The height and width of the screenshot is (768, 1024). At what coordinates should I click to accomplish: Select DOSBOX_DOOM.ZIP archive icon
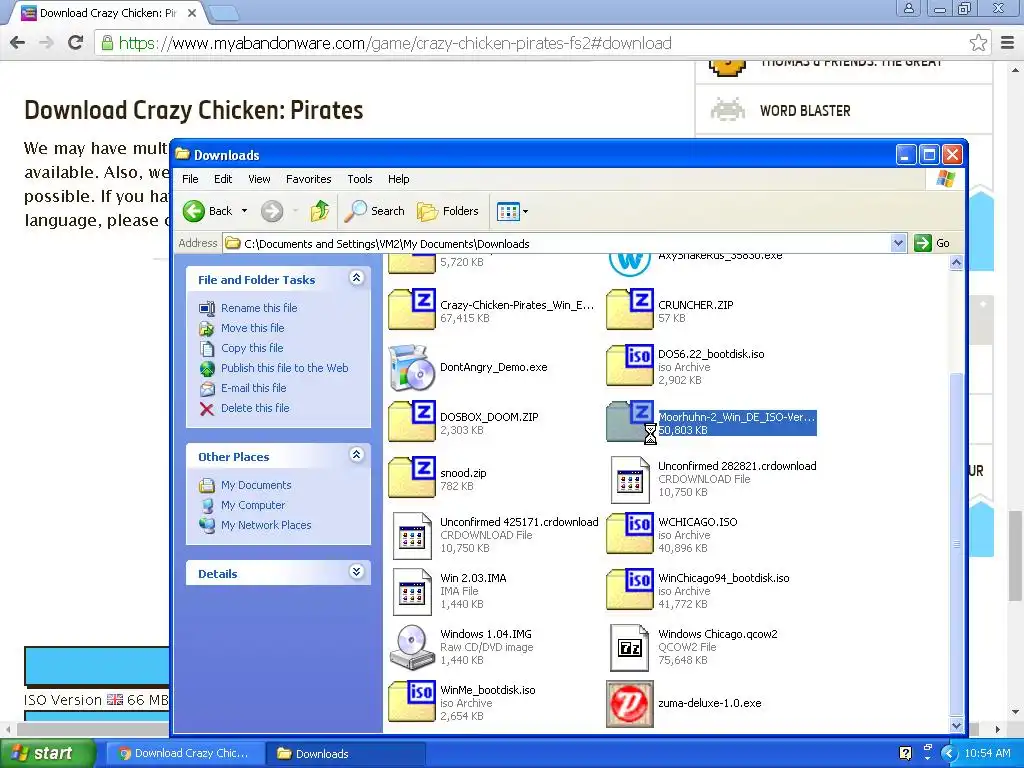click(x=411, y=421)
